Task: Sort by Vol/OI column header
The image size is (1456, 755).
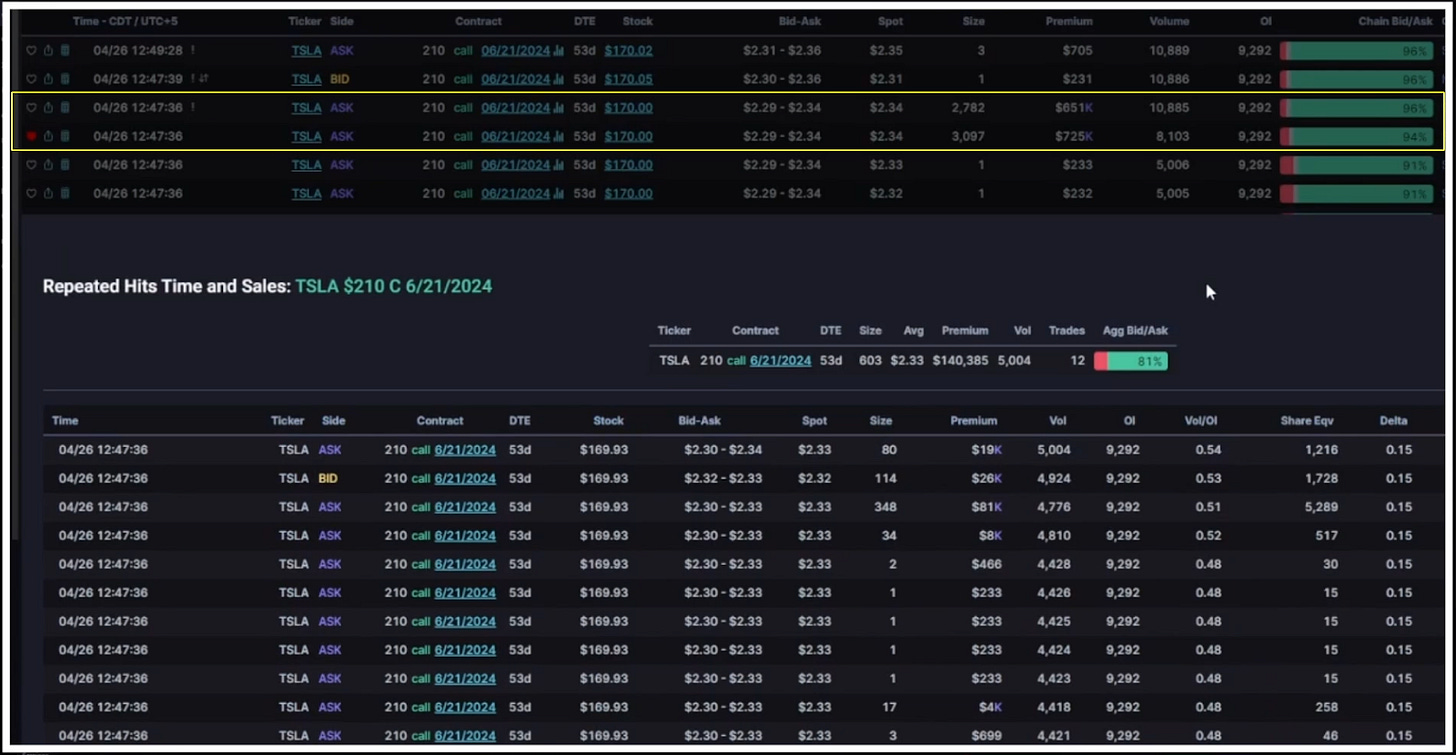Action: [x=1199, y=421]
